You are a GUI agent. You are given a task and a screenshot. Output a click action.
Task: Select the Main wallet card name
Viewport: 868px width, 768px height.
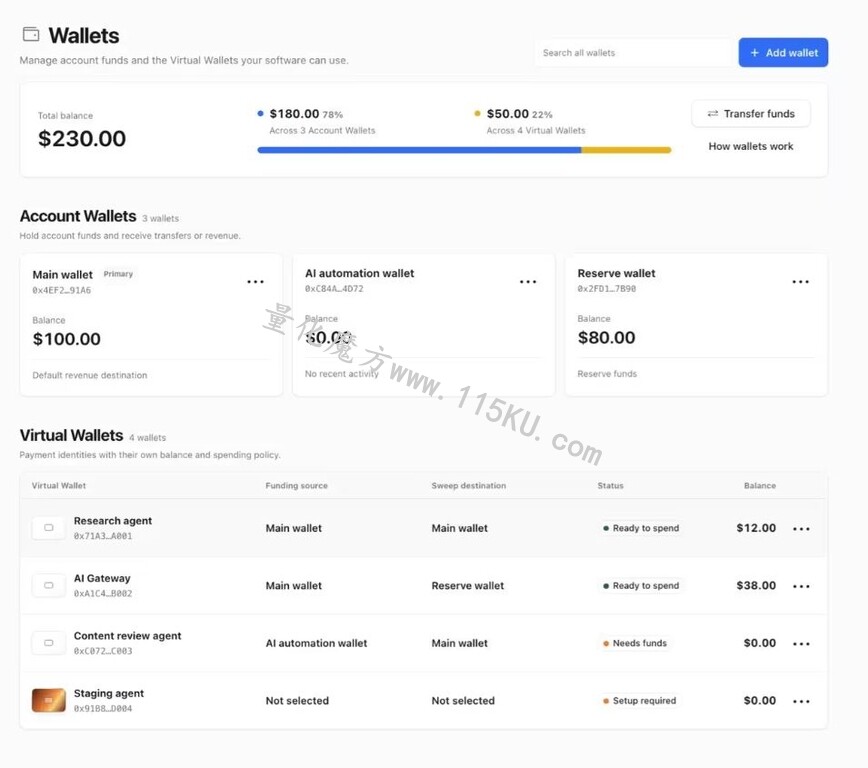[x=63, y=275]
